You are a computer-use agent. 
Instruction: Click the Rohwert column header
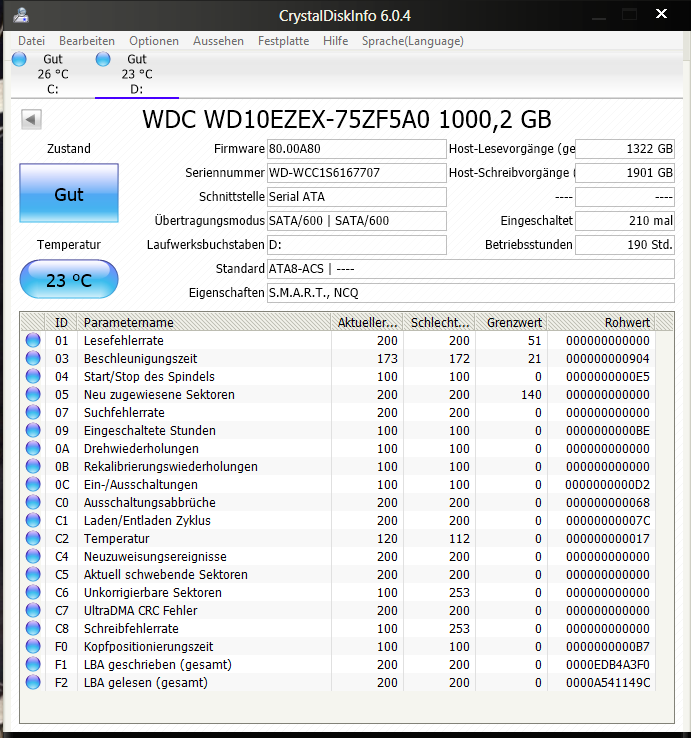click(601, 322)
